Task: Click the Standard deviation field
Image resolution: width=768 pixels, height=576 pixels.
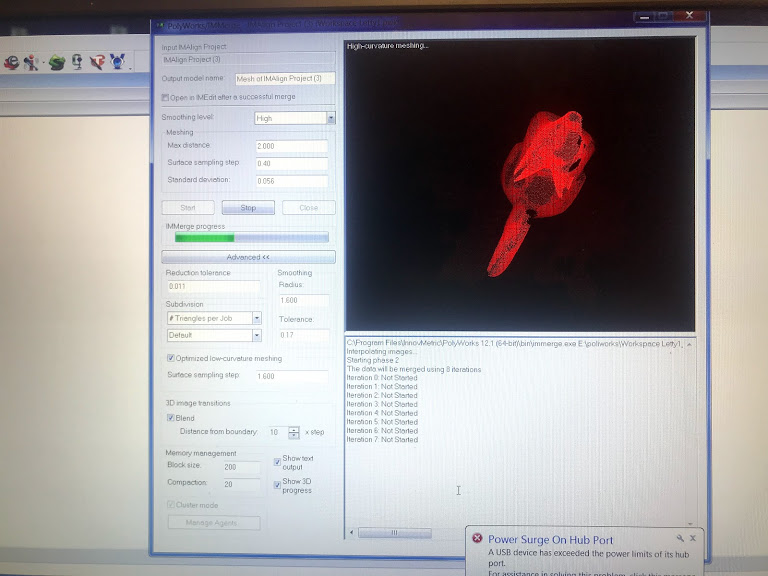Action: [x=291, y=181]
